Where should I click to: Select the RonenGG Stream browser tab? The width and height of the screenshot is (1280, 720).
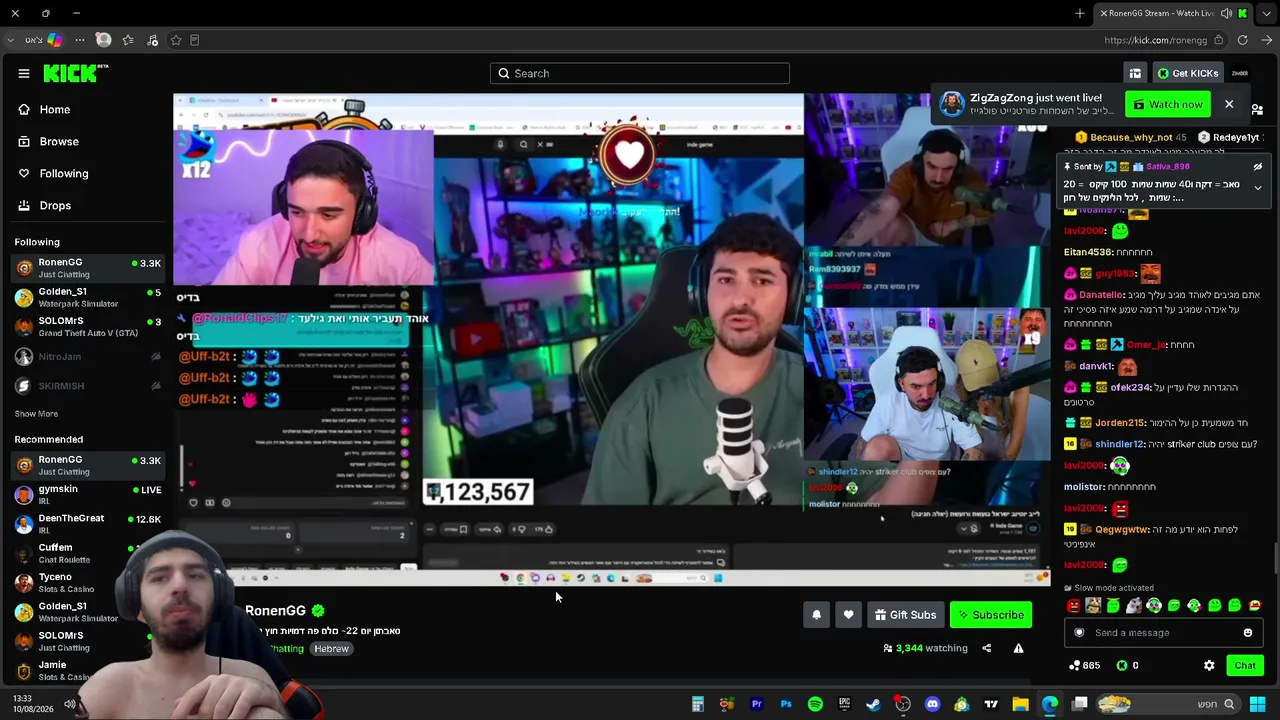click(1173, 13)
